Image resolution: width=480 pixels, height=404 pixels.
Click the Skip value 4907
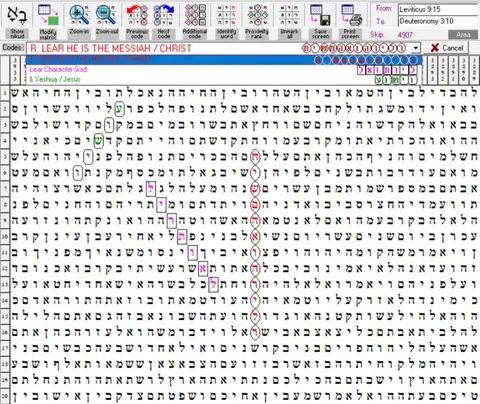[405, 35]
